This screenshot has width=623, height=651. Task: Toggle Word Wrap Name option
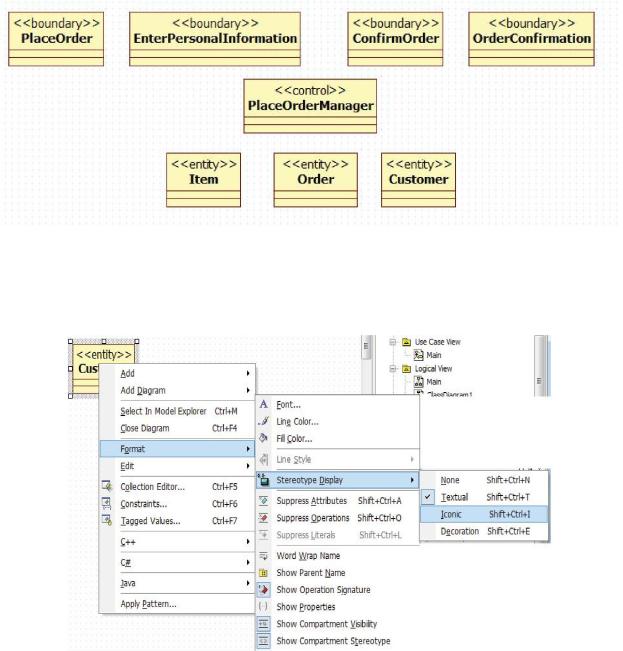point(337,556)
